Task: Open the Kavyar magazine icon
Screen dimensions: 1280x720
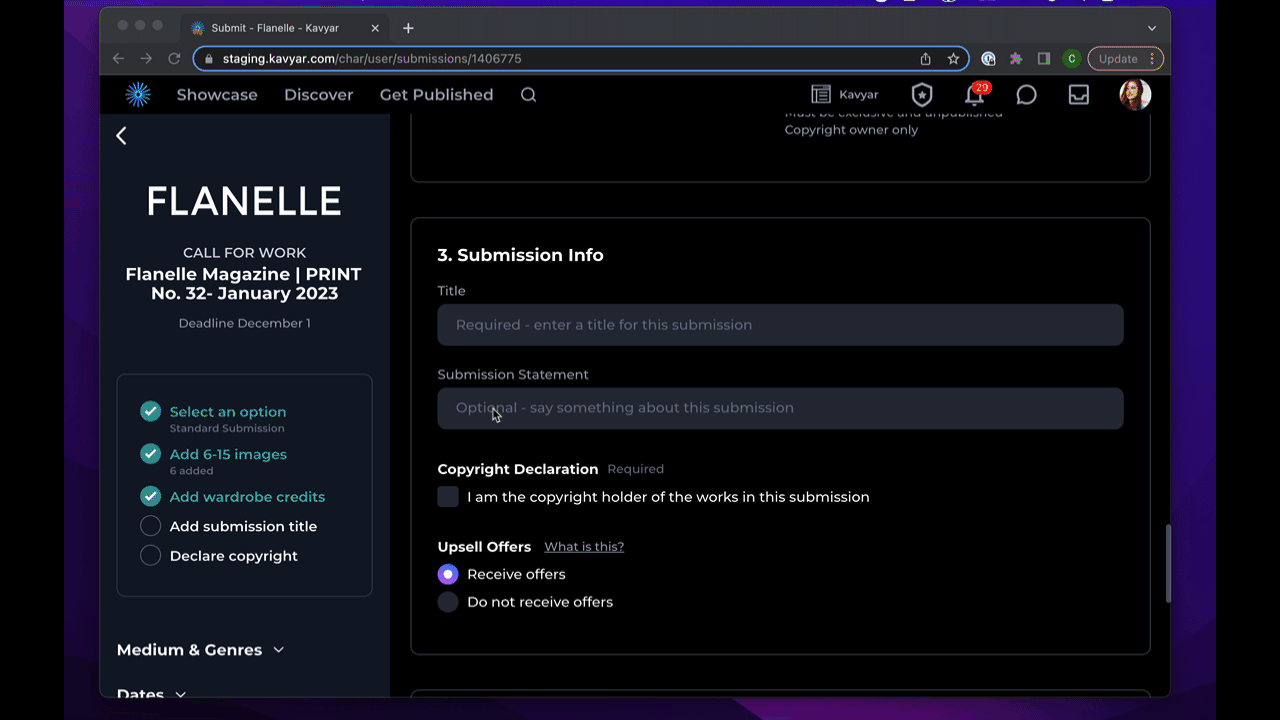Action: (821, 95)
